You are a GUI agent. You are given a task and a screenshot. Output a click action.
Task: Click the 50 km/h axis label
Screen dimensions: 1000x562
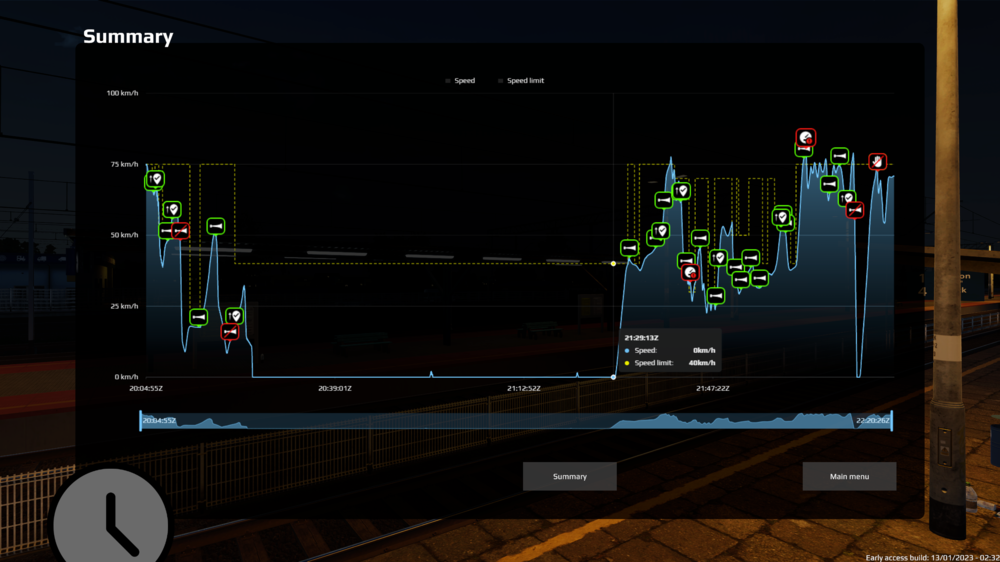(x=124, y=235)
